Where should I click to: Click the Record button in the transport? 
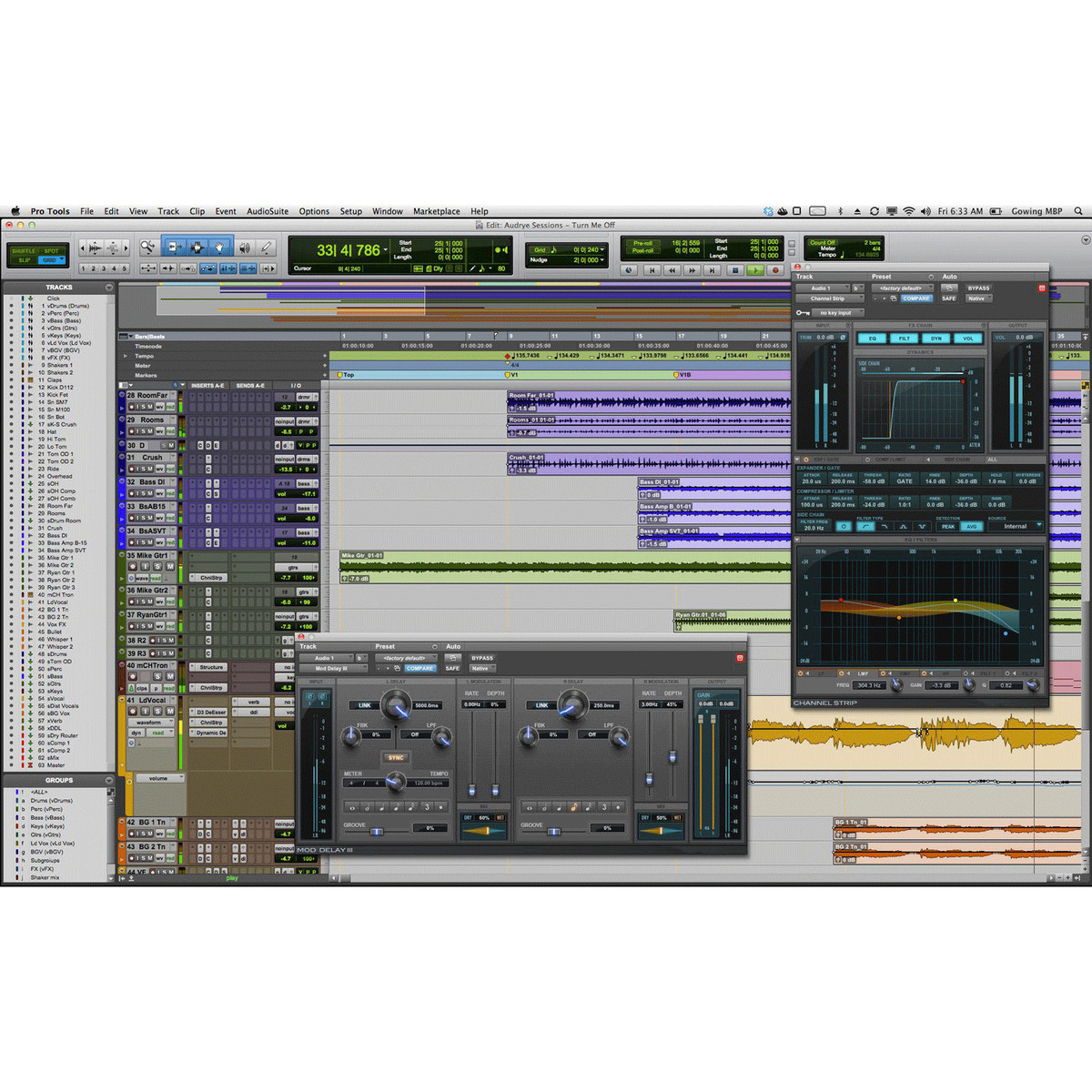[x=775, y=270]
